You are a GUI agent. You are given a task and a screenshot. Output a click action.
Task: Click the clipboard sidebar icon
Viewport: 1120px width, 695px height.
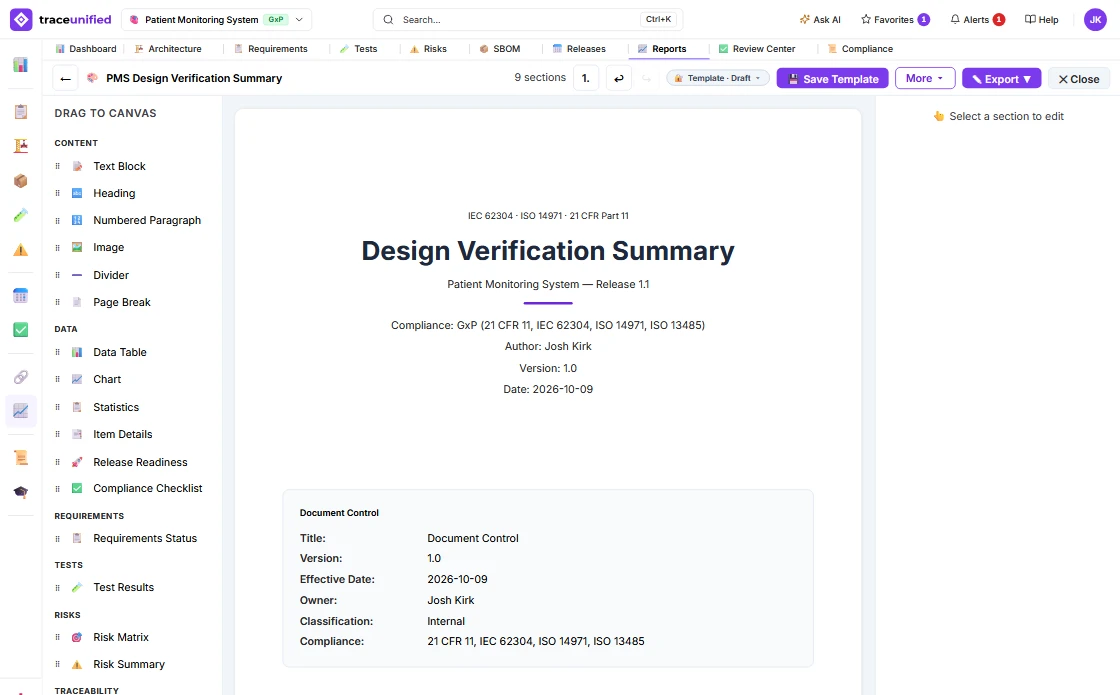(21, 111)
